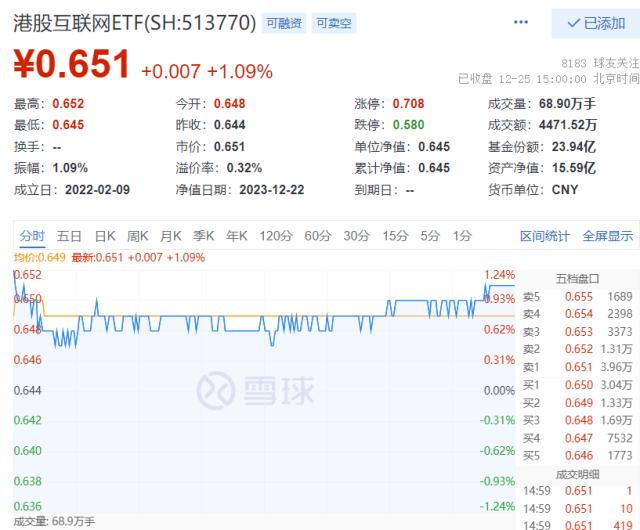Click the 买2 order row at 0.649
640x530 pixels.
[577, 403]
